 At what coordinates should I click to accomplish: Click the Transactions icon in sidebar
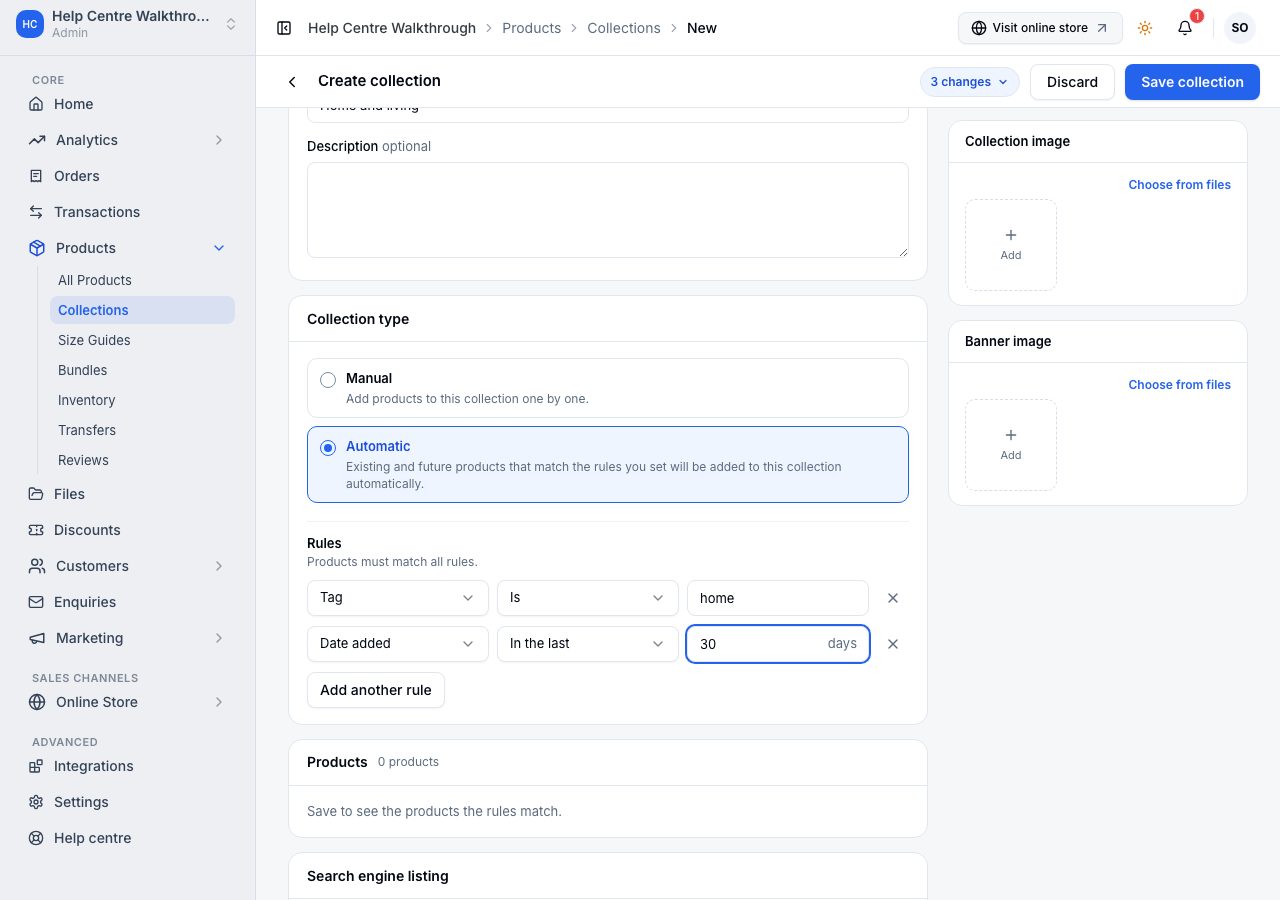pos(36,212)
